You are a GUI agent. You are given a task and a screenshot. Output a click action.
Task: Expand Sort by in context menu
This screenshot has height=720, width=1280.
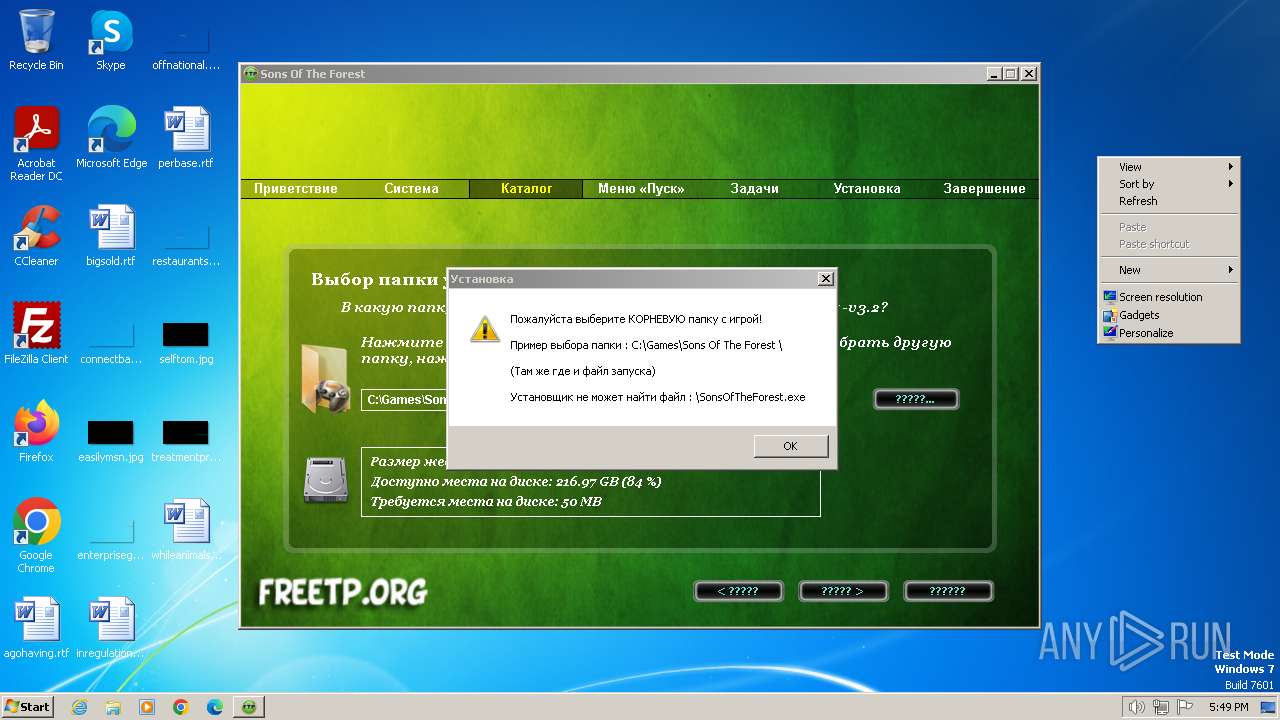pos(1168,184)
